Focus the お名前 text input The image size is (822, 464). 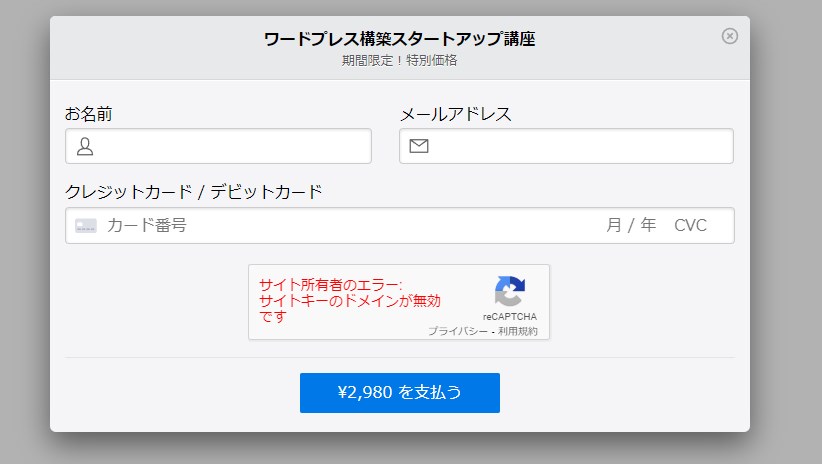pyautogui.click(x=232, y=147)
